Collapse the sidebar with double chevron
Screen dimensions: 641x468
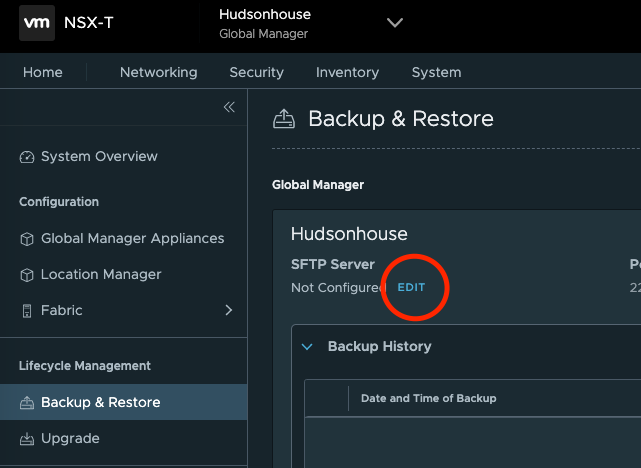pyautogui.click(x=229, y=107)
